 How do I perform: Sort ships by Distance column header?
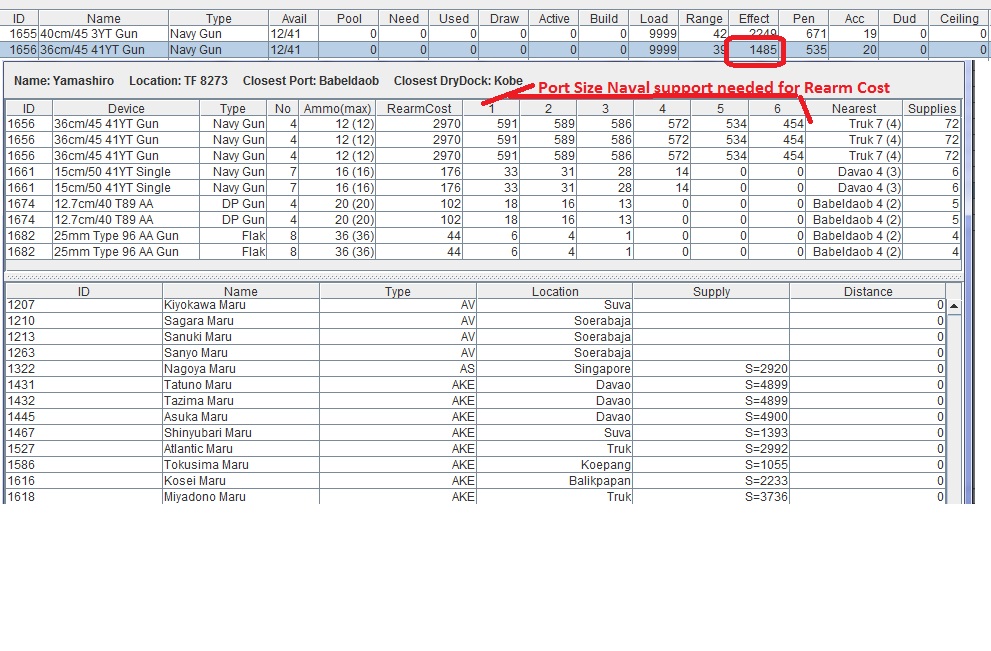[x=868, y=291]
